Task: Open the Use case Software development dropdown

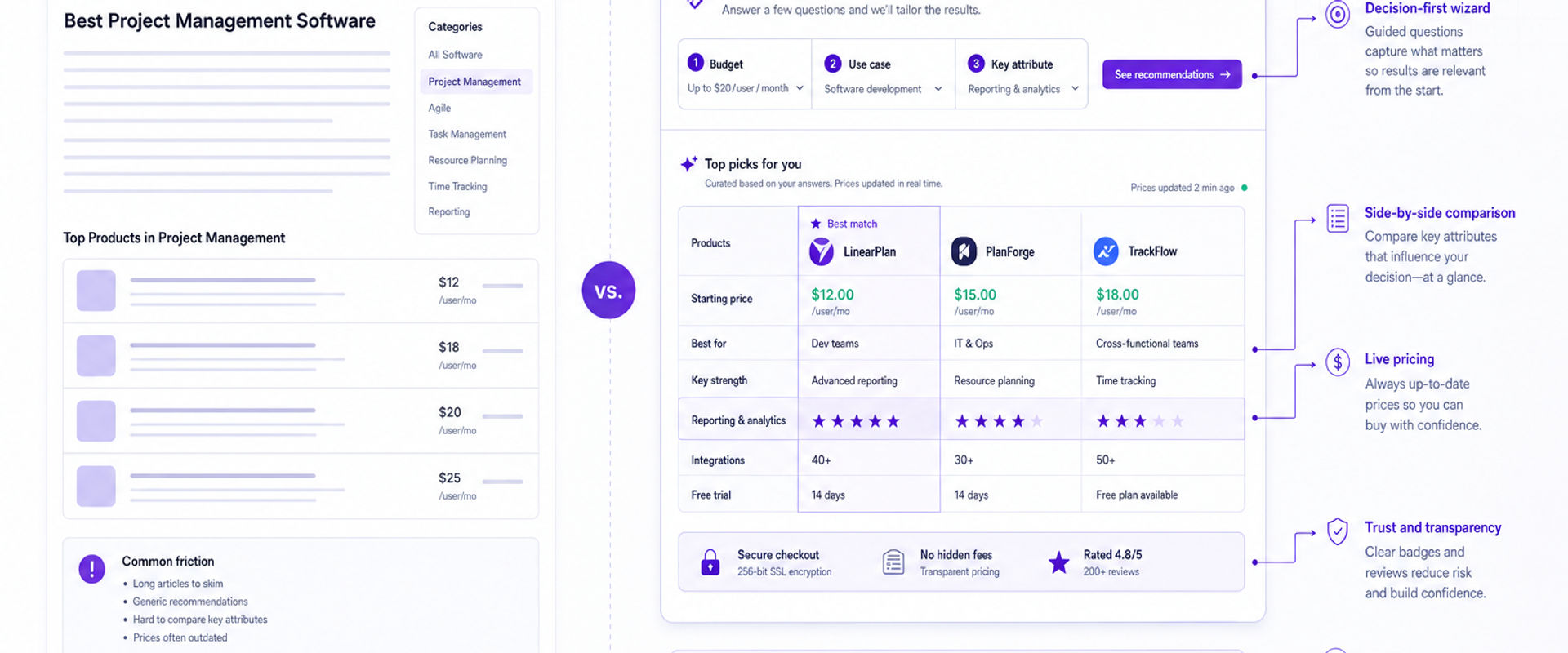Action: point(883,89)
